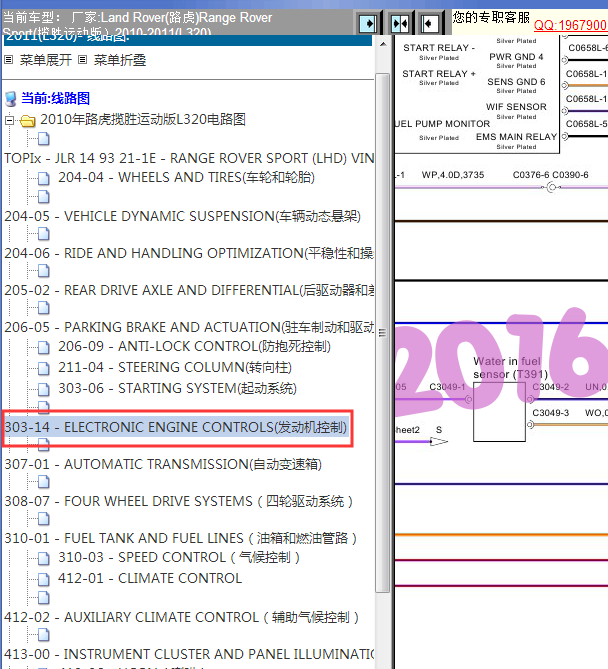Click the expand-left-pane arrow toolbar icon
608x669 pixels.
pos(368,23)
